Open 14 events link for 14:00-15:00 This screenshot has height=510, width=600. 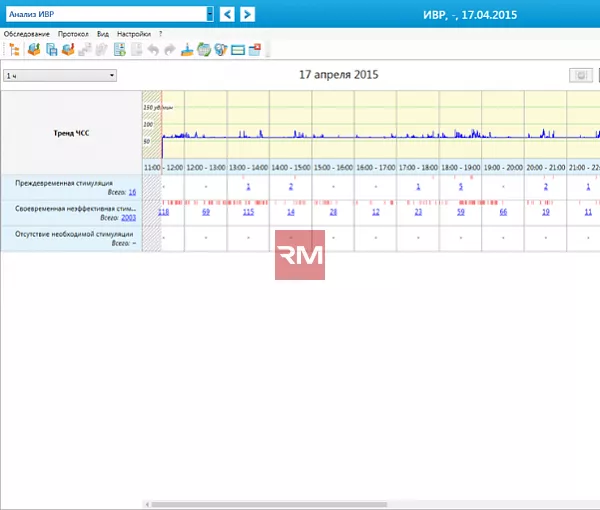pos(291,212)
